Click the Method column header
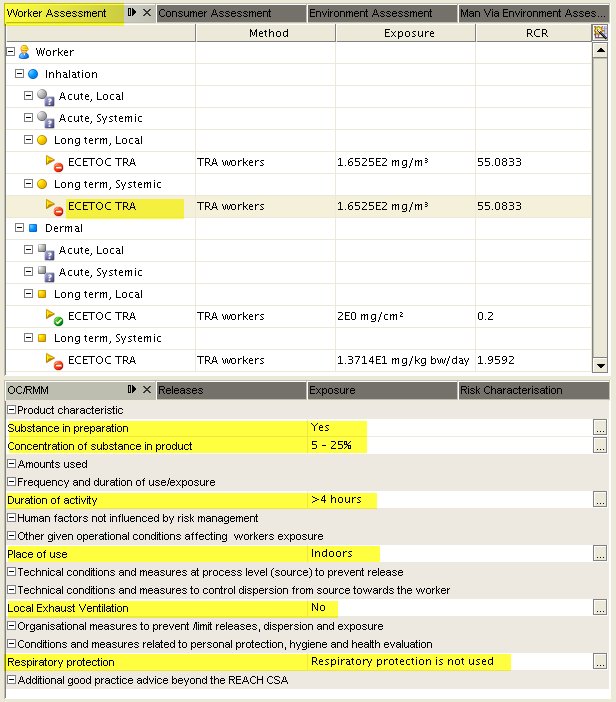 coord(266,33)
